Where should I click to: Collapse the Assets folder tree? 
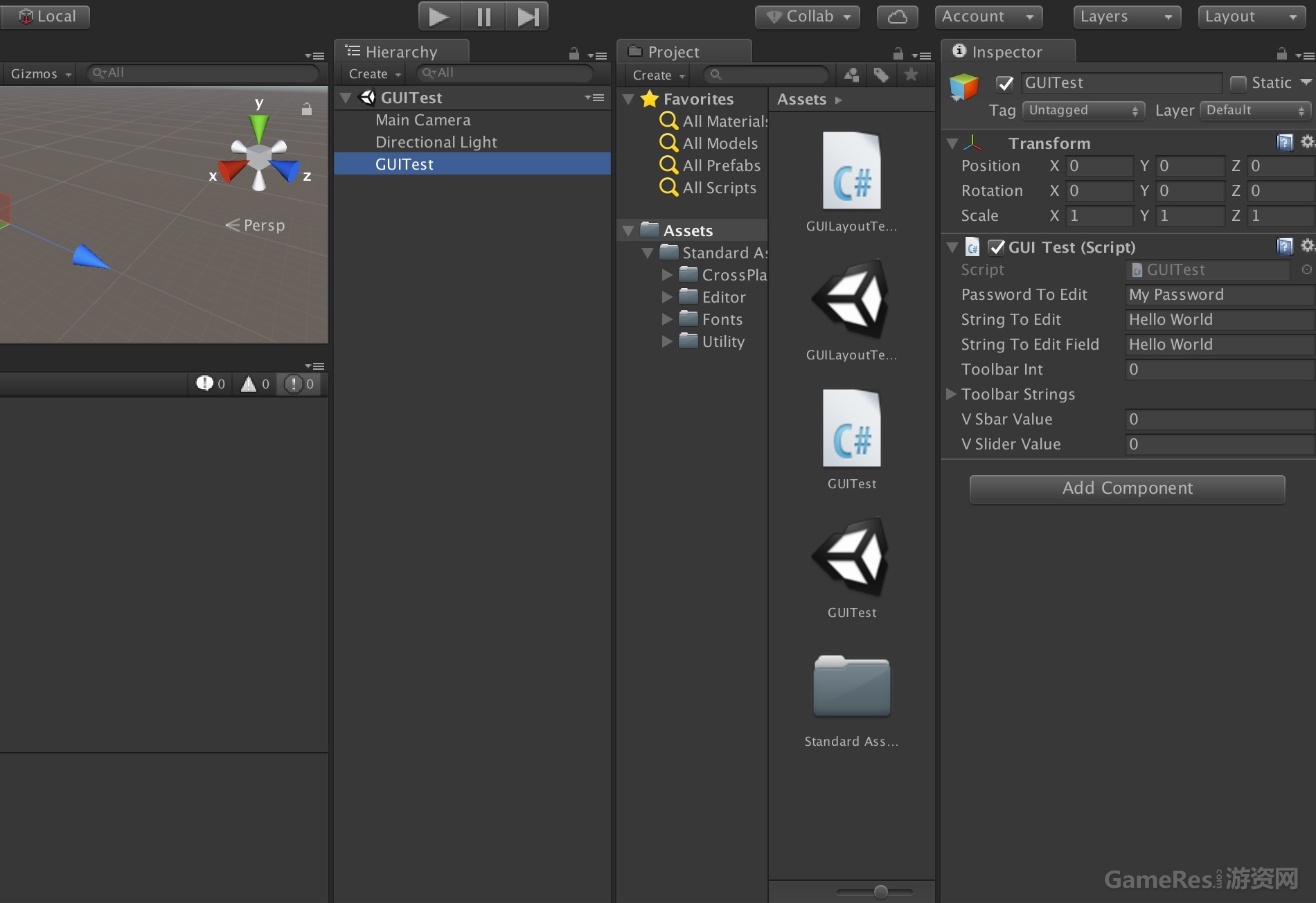click(x=629, y=231)
